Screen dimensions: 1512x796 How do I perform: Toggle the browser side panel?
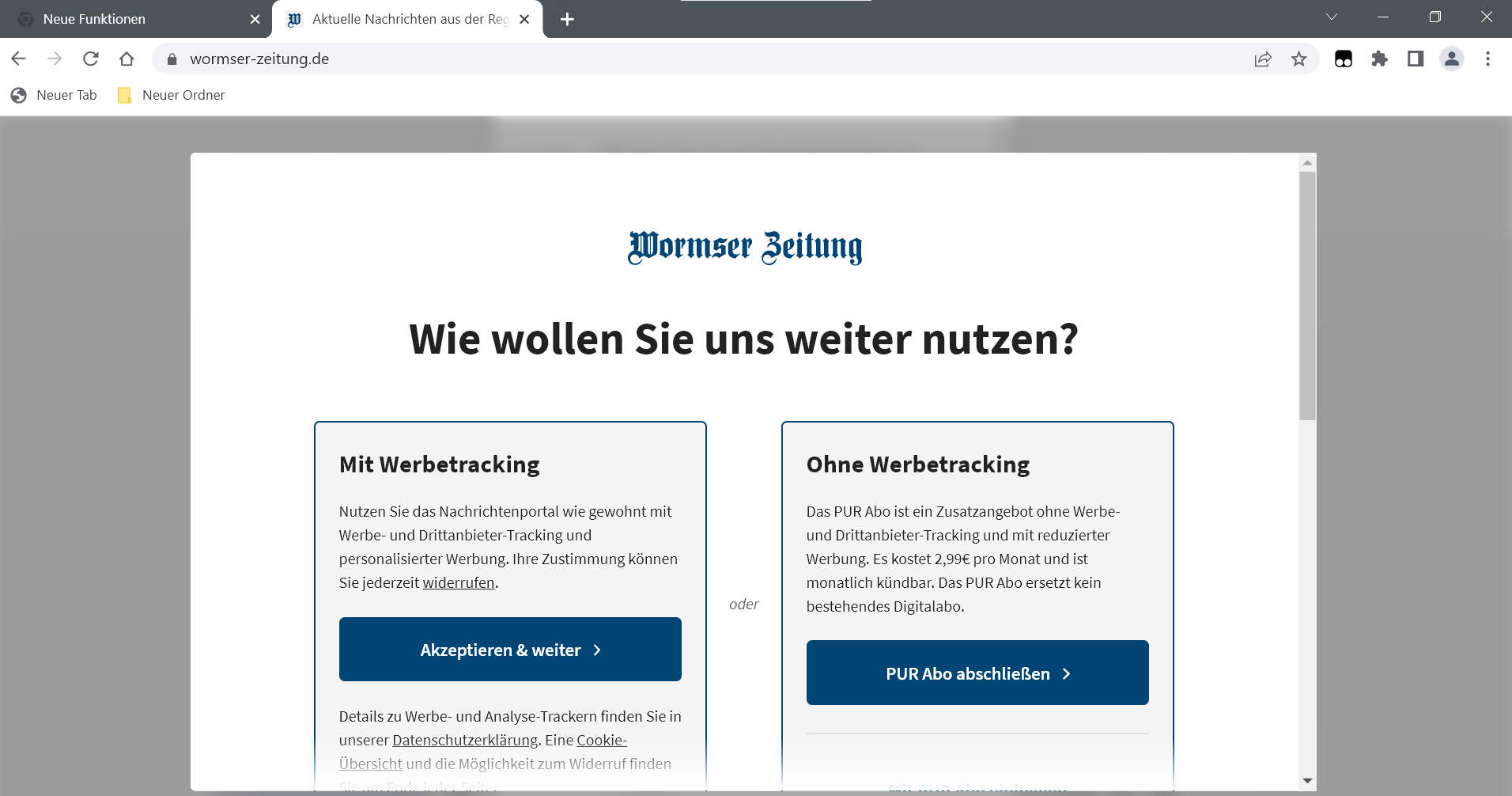pos(1416,59)
